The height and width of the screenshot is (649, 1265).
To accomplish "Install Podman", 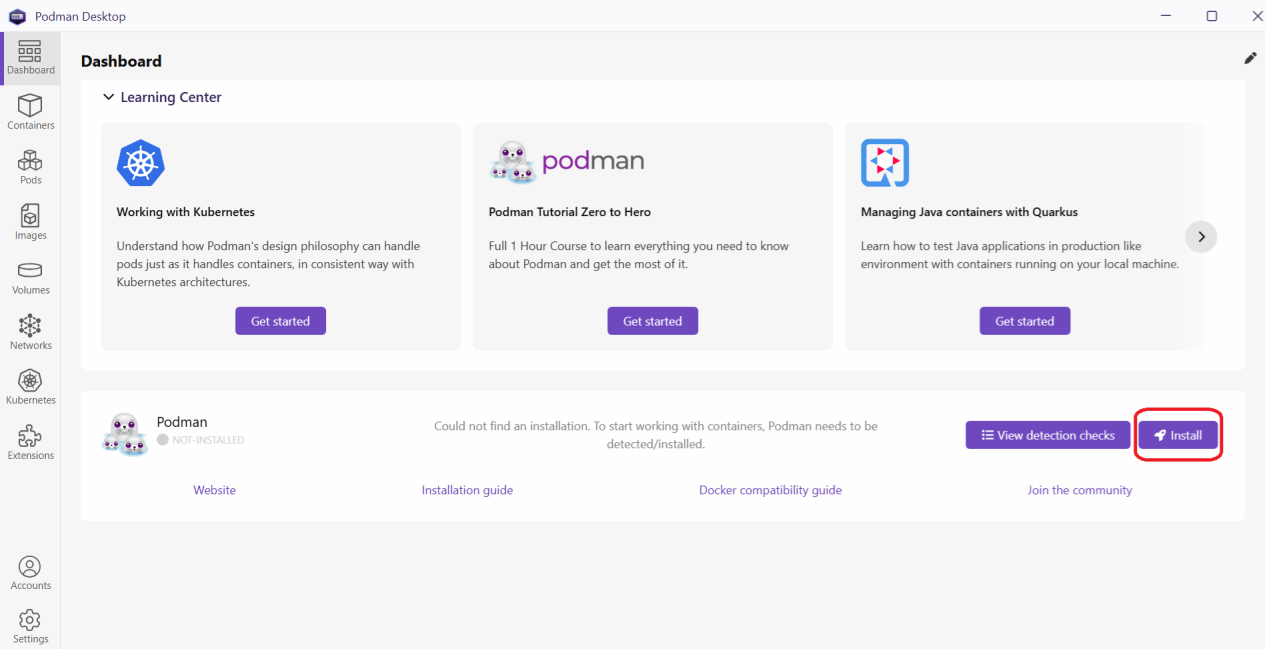I will click(1178, 434).
